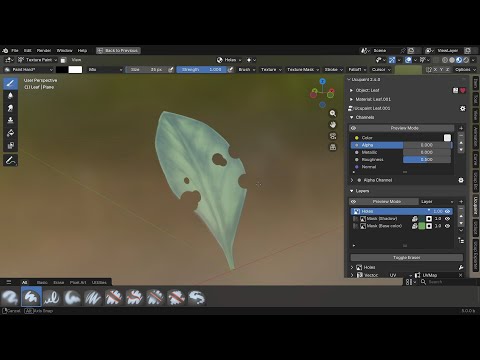Image resolution: width=480 pixels, height=360 pixels.
Task: Toggle Mask (Shadow) layer visibility eye
Action: tap(447, 219)
